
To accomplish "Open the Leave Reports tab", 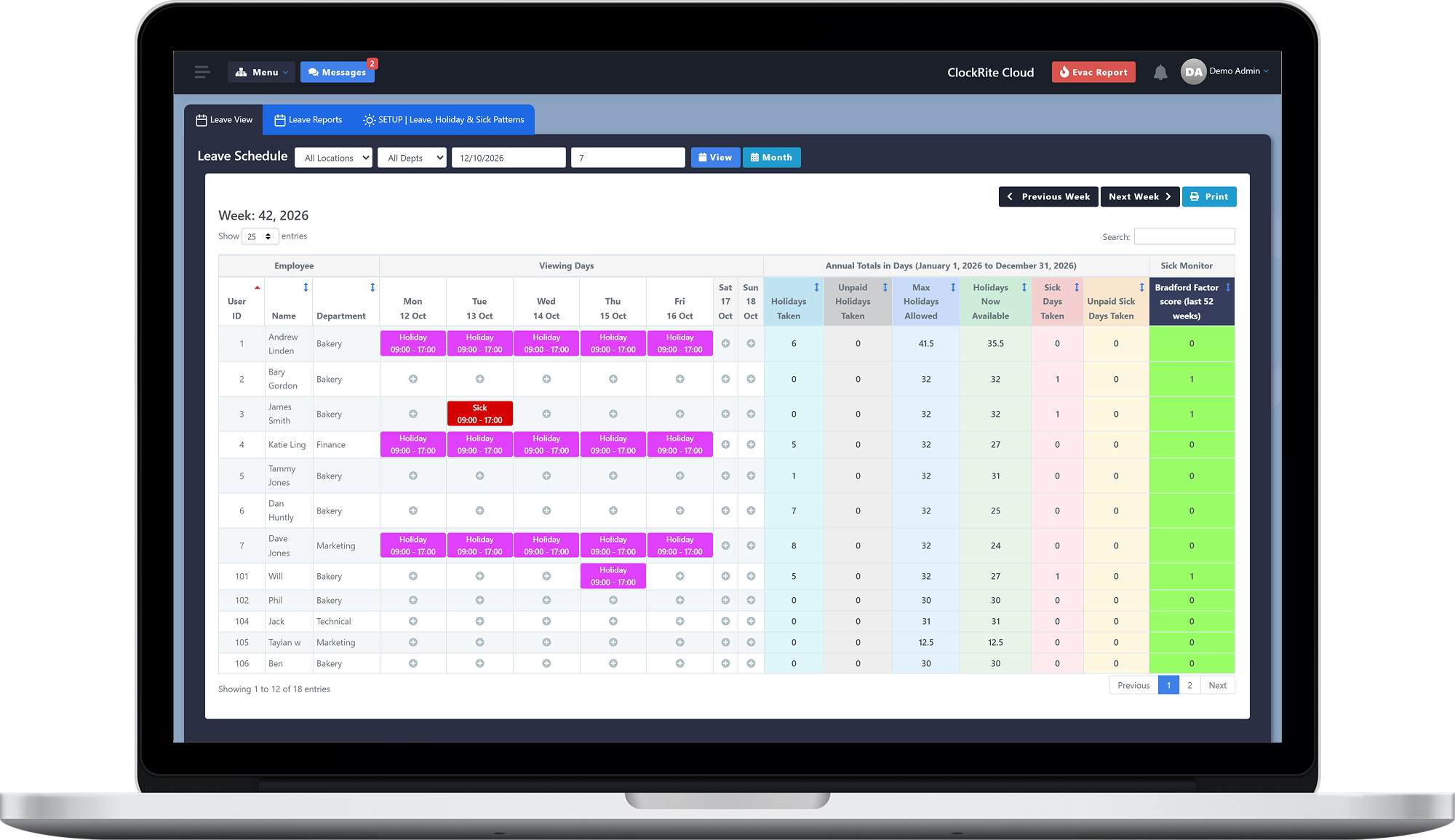I will tap(308, 120).
